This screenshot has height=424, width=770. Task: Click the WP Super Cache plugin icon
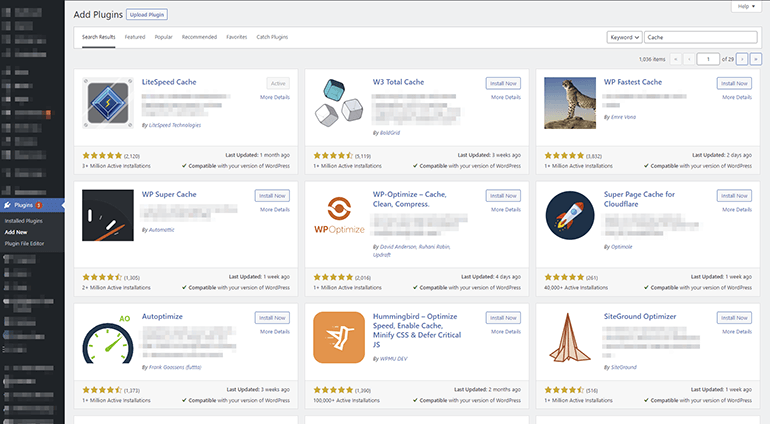(108, 215)
